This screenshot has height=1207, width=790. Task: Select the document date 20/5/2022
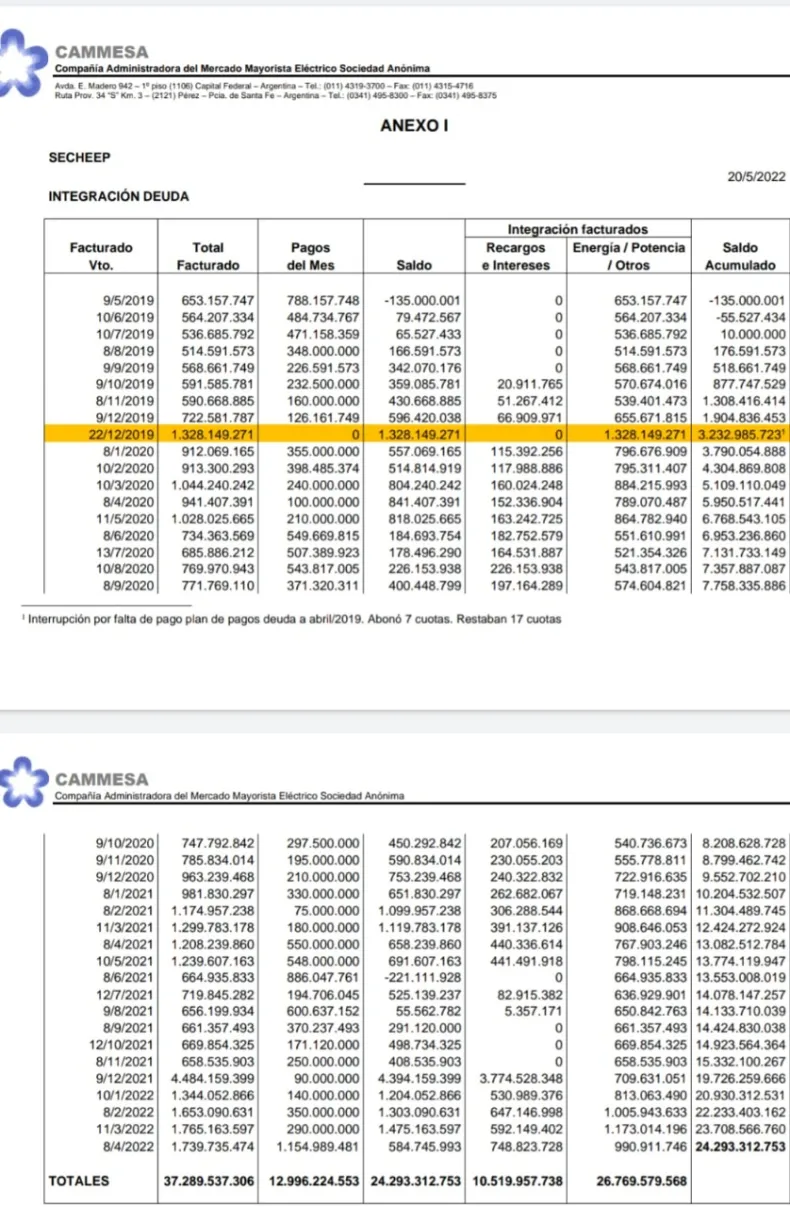(757, 177)
